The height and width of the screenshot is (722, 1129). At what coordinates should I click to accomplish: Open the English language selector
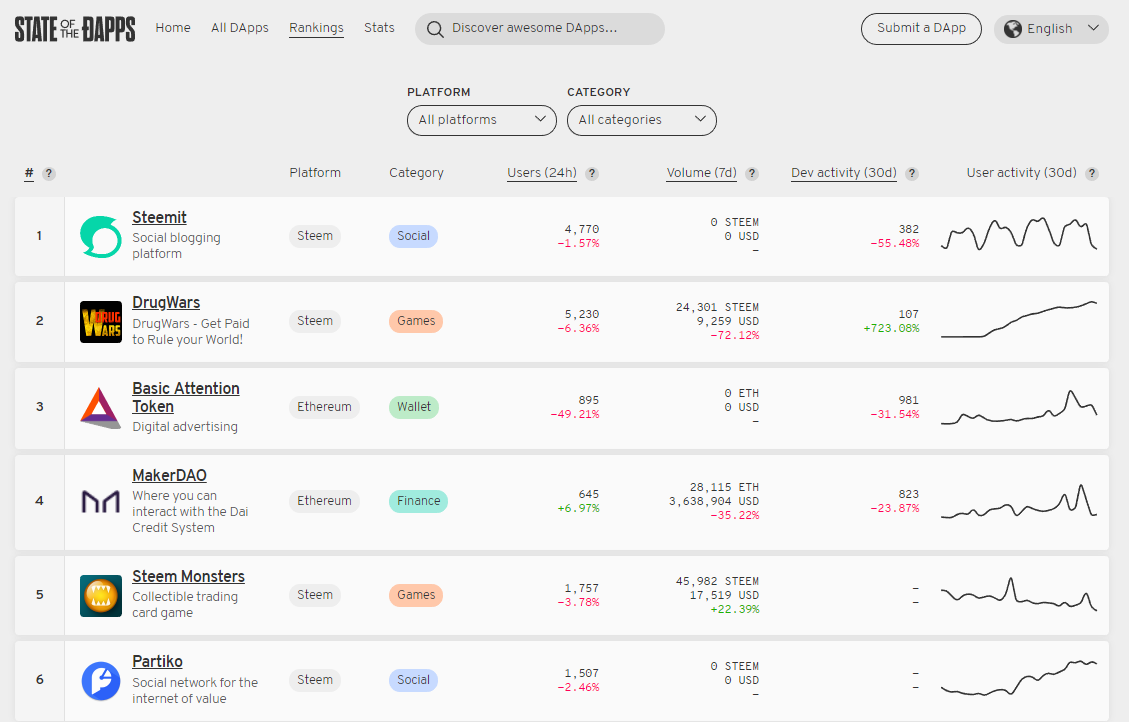(1051, 29)
